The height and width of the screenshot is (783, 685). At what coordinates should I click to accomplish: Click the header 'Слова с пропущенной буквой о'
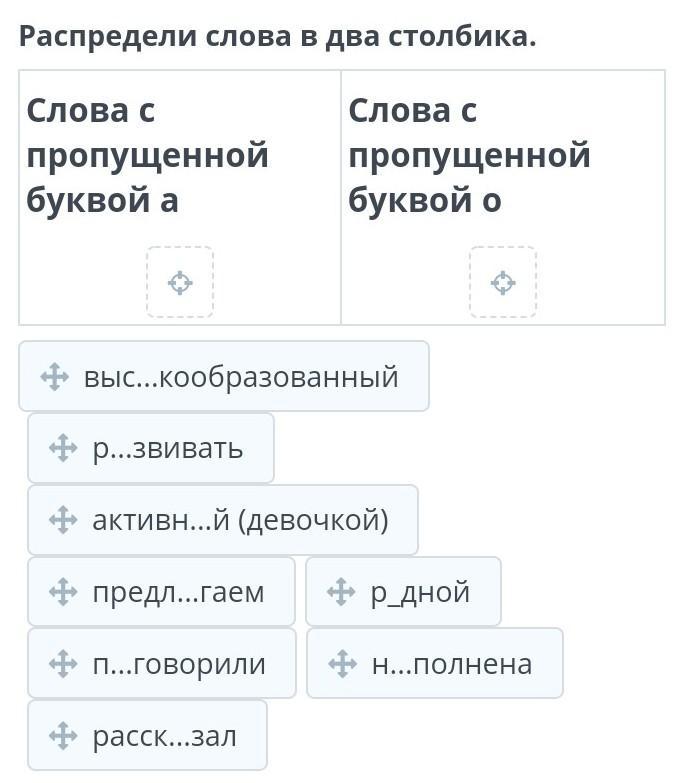(x=470, y=155)
